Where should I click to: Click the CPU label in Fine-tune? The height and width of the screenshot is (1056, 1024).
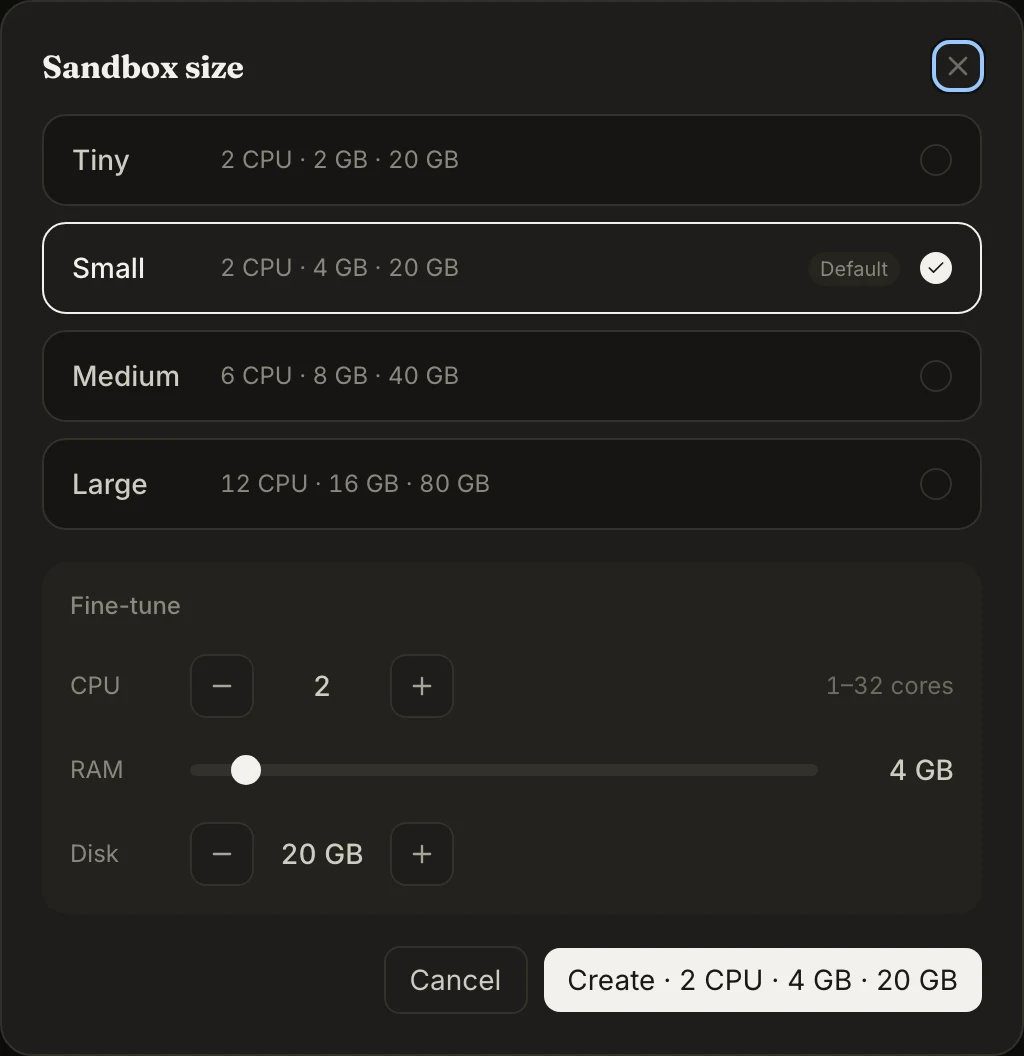[95, 686]
